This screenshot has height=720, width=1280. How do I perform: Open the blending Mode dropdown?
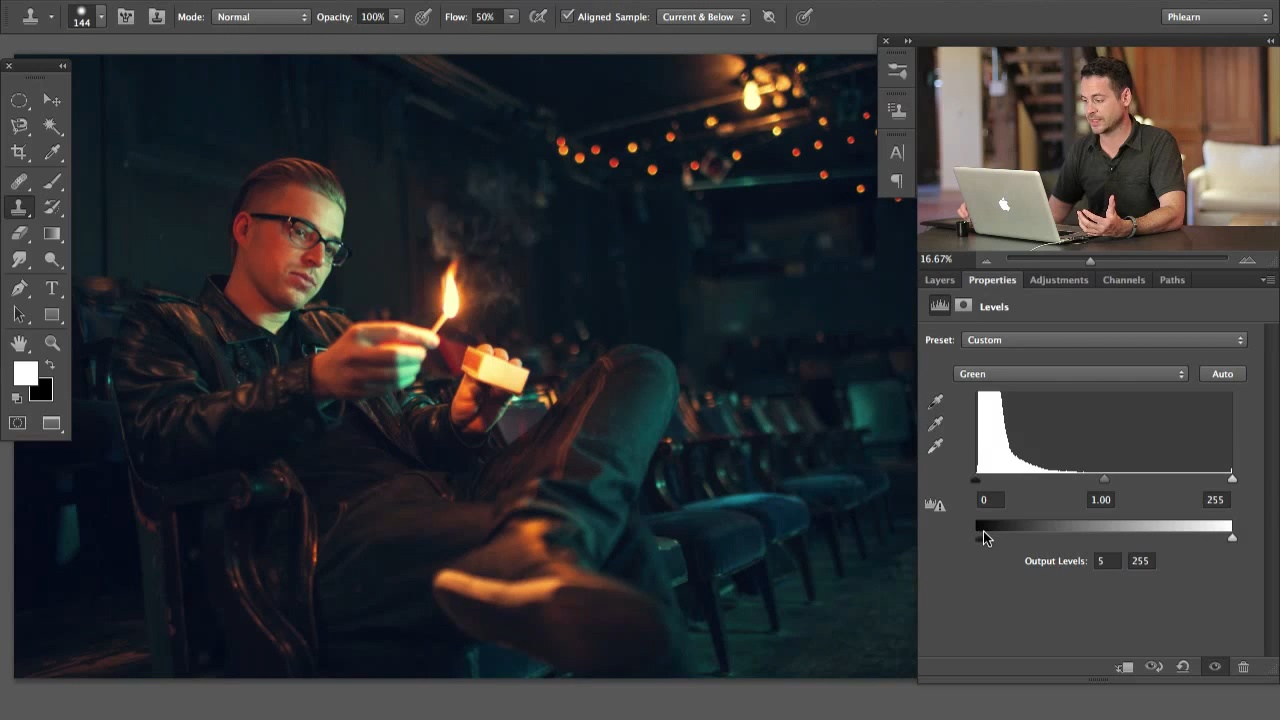(262, 17)
